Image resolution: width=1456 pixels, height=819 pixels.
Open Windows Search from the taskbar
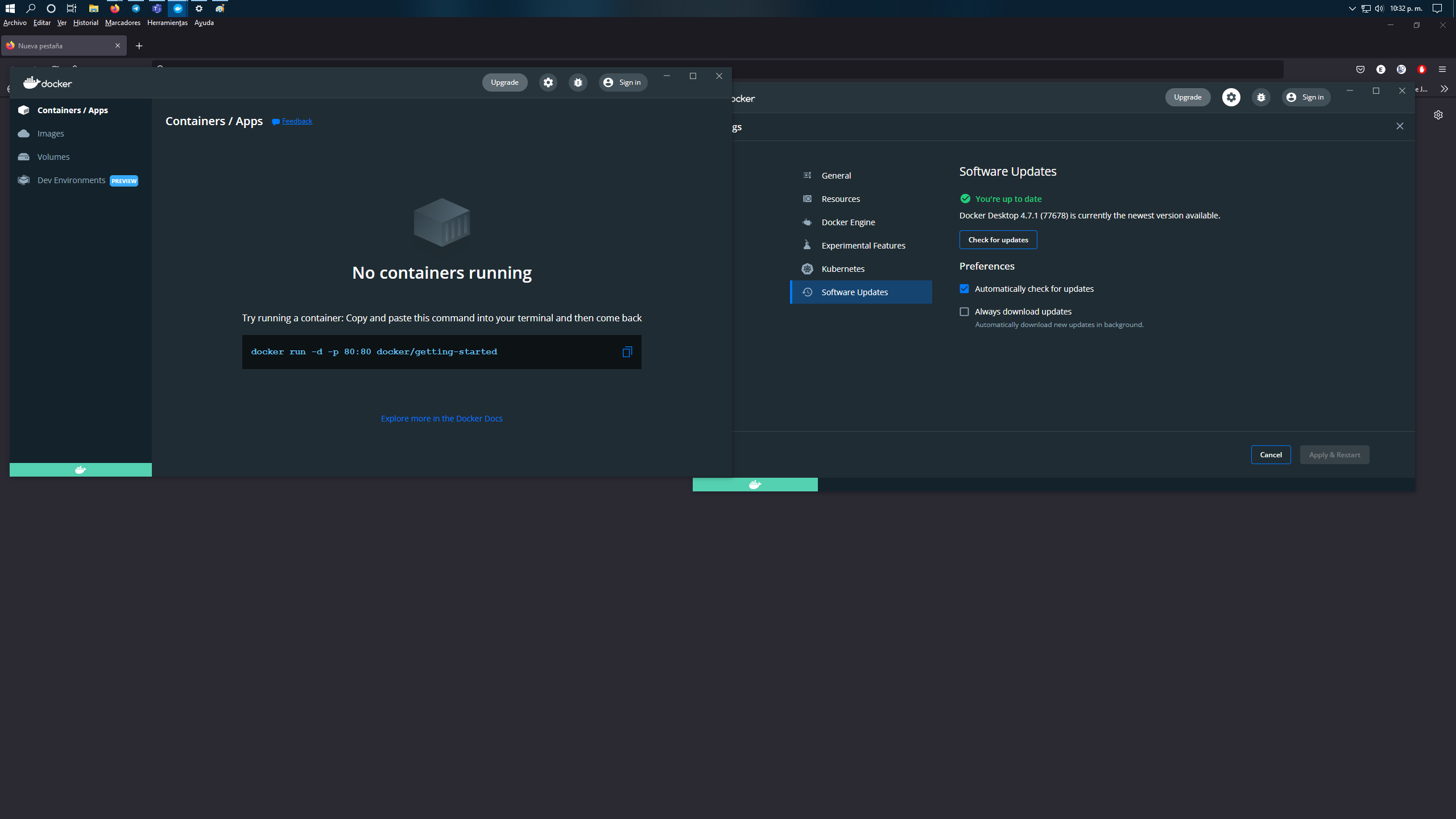(31, 9)
